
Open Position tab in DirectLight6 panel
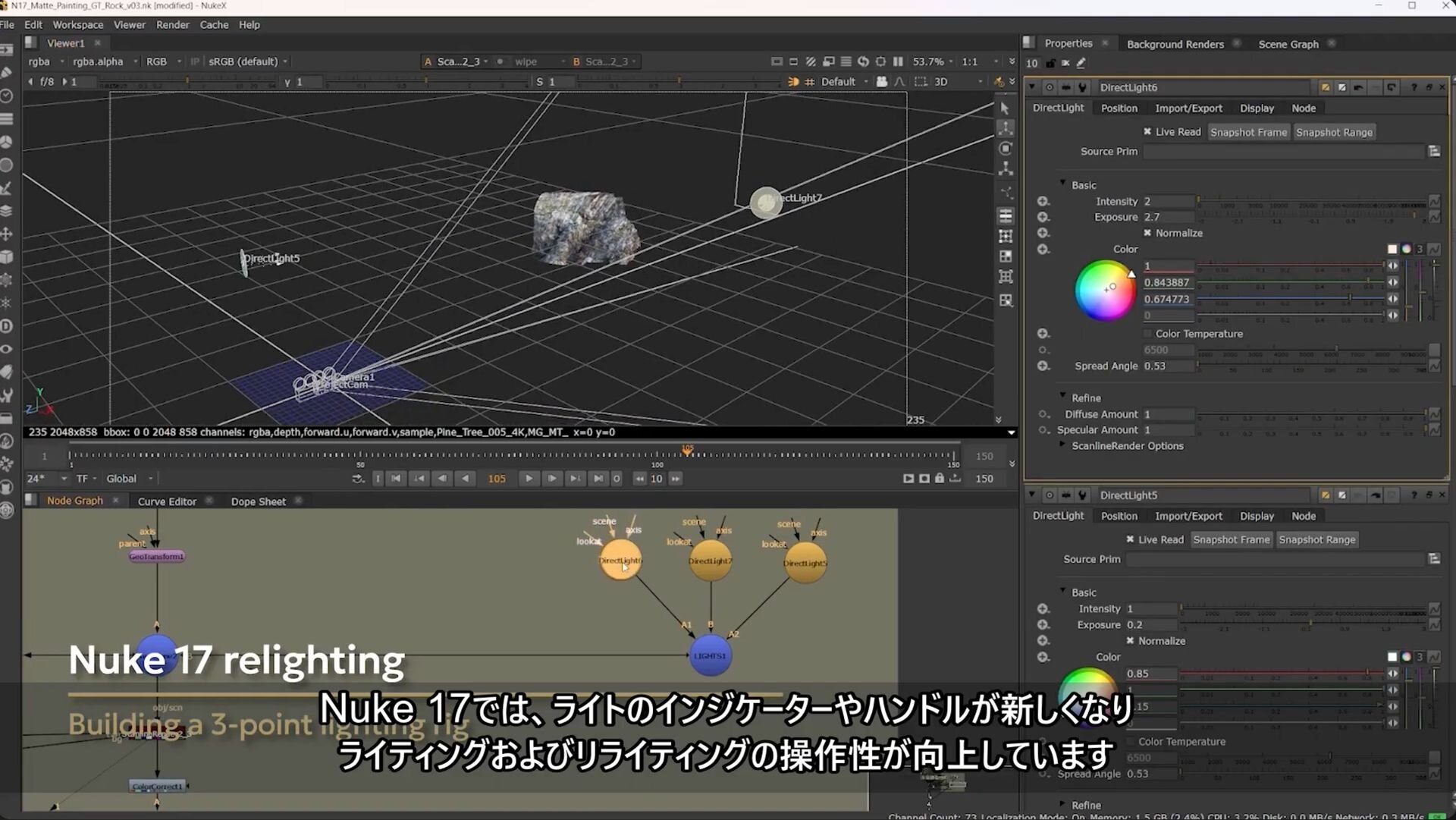(x=1119, y=108)
